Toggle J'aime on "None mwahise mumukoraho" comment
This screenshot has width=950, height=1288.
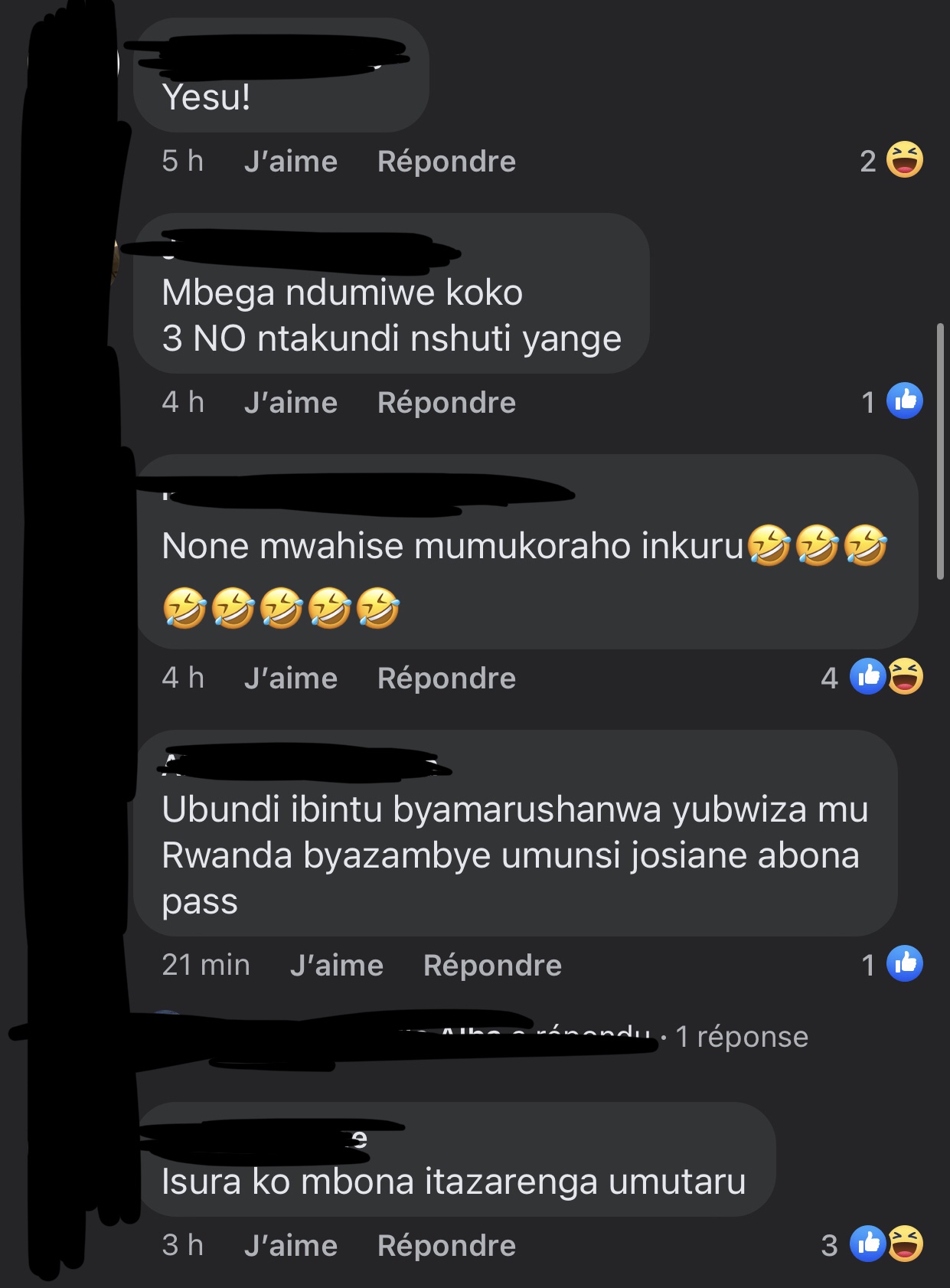point(291,678)
